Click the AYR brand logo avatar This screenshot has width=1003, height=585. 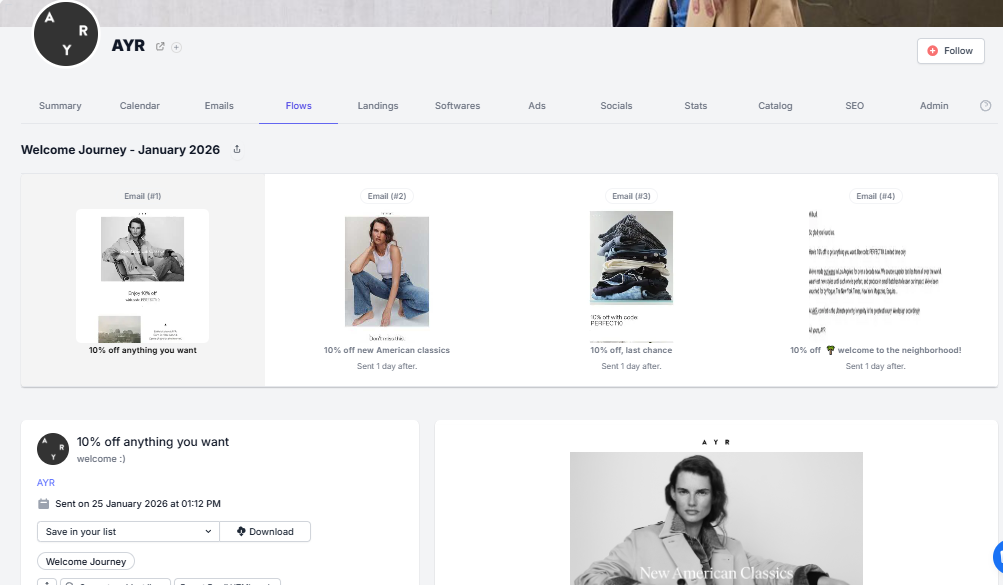coord(66,33)
